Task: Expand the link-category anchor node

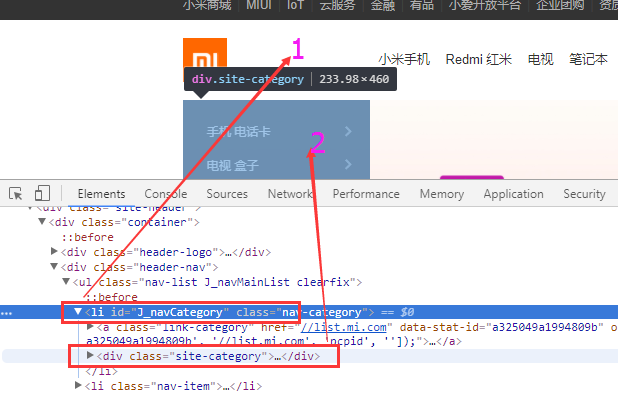Action: point(90,326)
